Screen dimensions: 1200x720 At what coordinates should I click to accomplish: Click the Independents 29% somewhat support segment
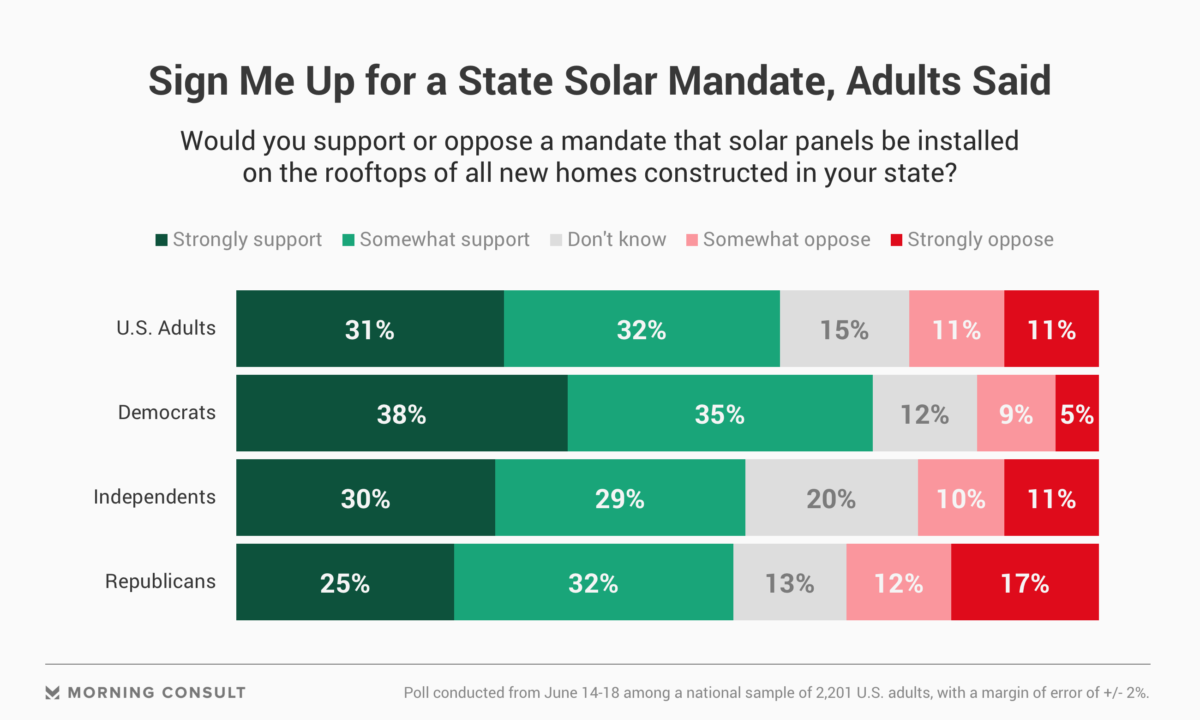tap(620, 497)
